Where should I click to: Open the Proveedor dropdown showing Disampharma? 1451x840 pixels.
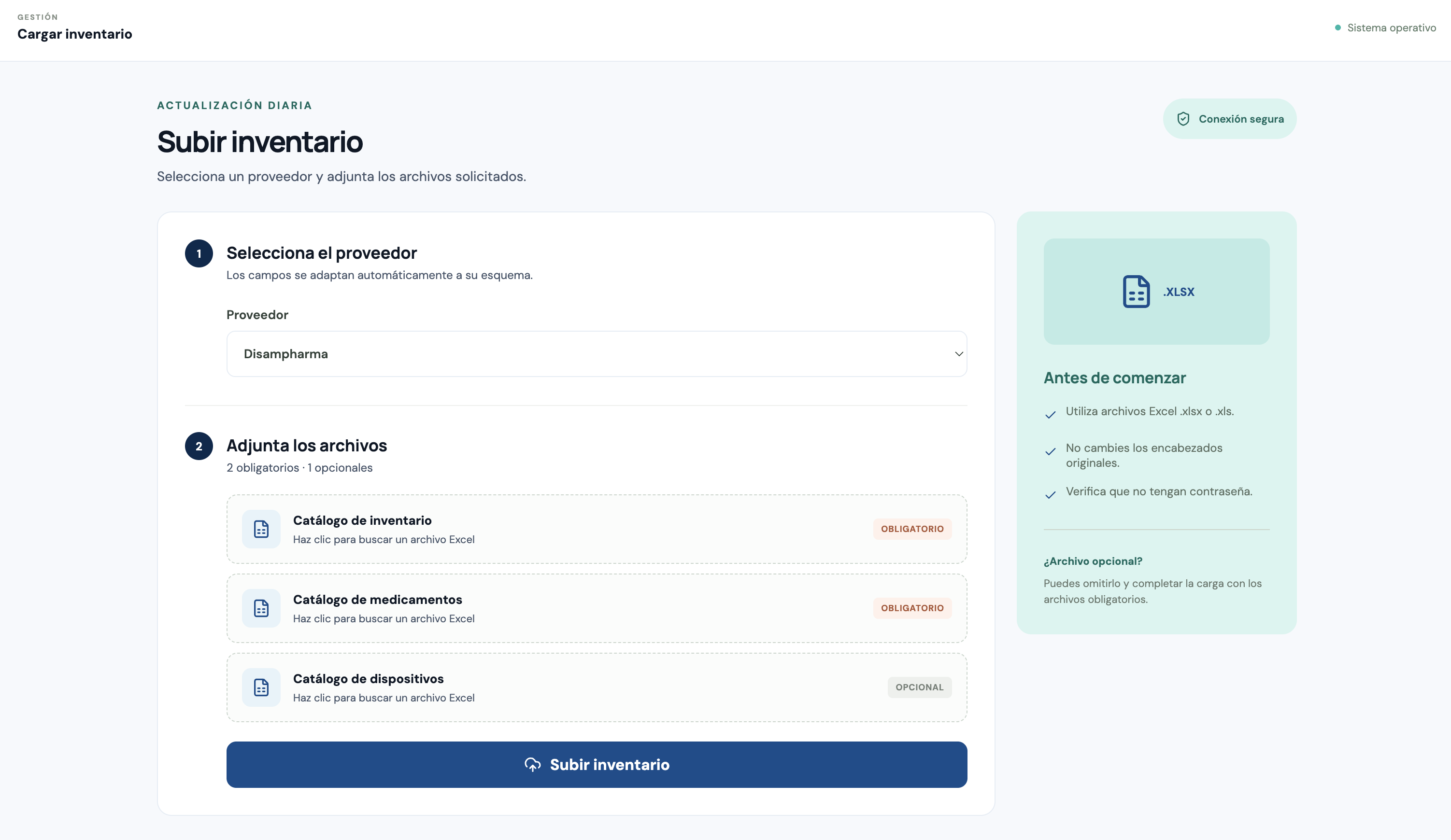[597, 354]
